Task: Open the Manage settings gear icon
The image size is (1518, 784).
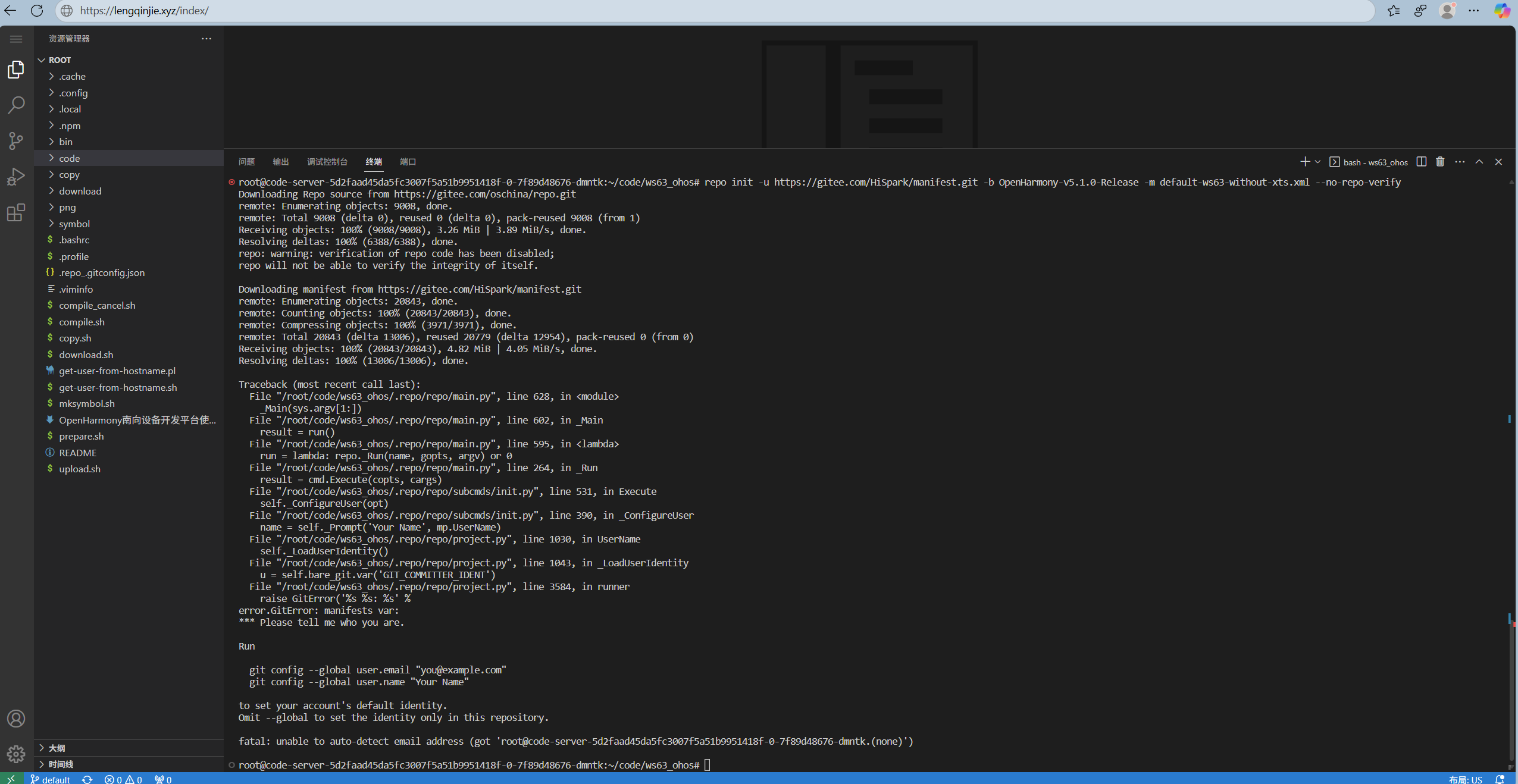Action: click(x=16, y=754)
